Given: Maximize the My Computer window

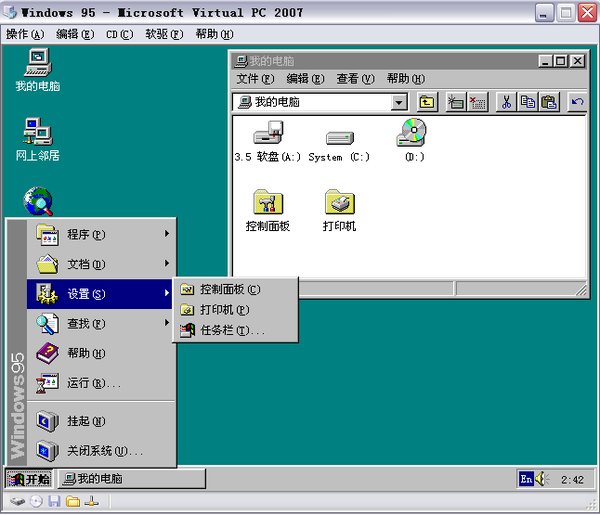Looking at the screenshot, I should tap(561, 61).
